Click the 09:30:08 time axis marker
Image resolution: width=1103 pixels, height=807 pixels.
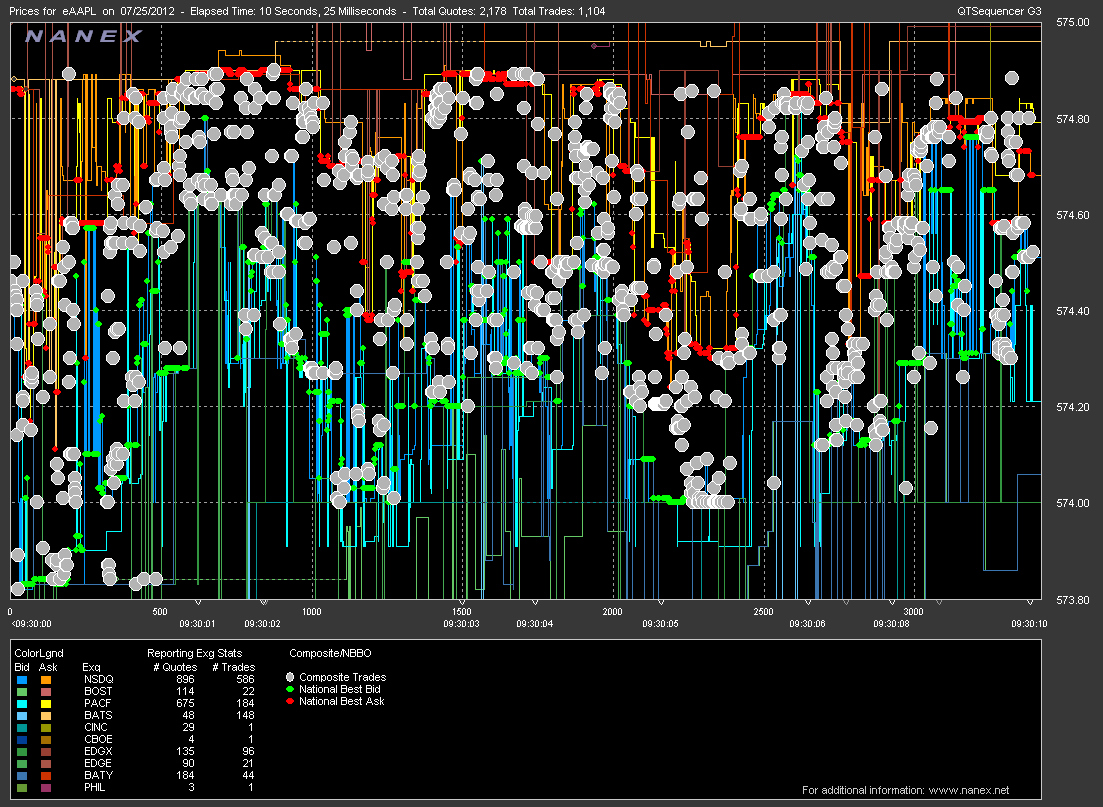[891, 623]
